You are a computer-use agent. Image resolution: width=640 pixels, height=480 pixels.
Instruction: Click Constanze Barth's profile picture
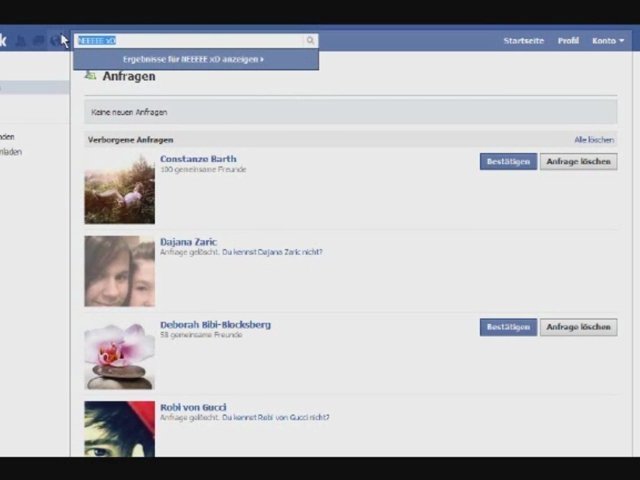pyautogui.click(x=119, y=188)
